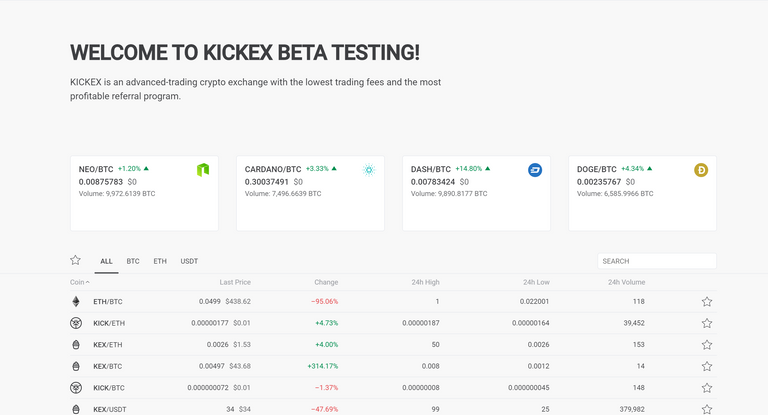Viewport: 768px width, 415px height.
Task: Click the Ethereum icon in ETH/BTC row
Action: coord(76,301)
